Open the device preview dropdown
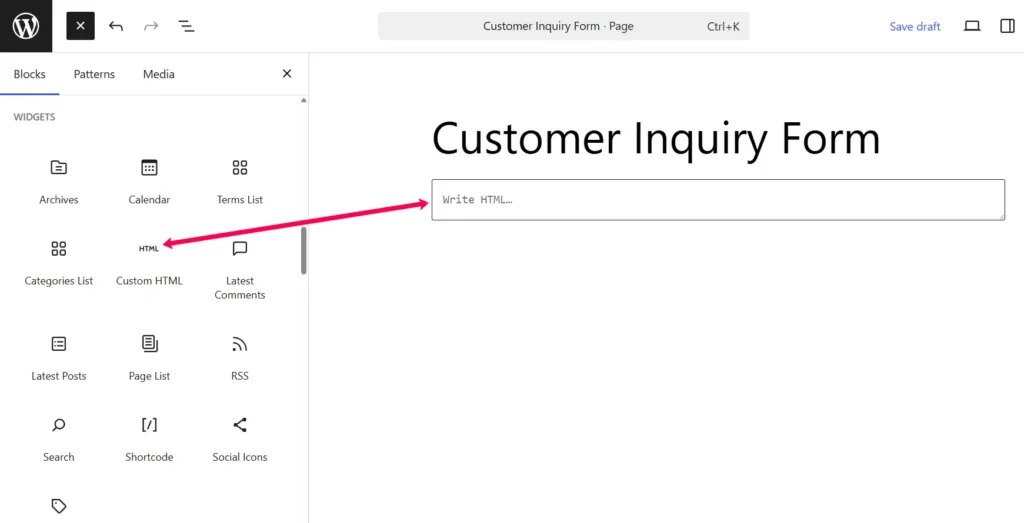The image size is (1024, 523). [971, 26]
